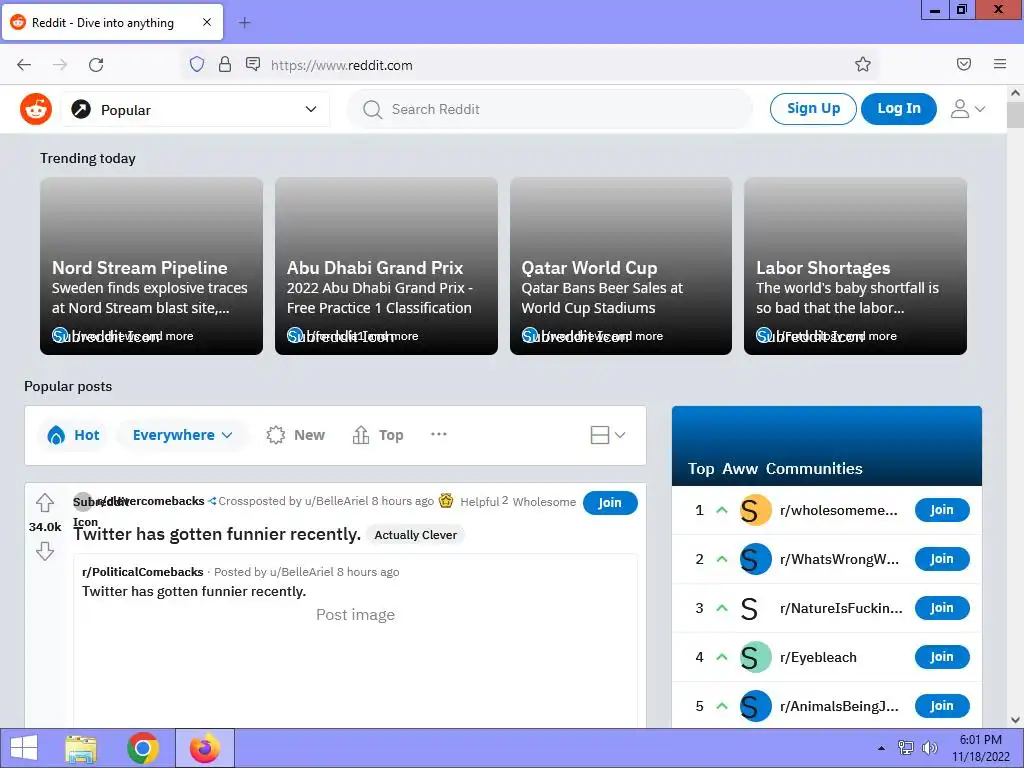Join the r/WhatsWrongW... community
This screenshot has height=768, width=1024.
pos(942,559)
